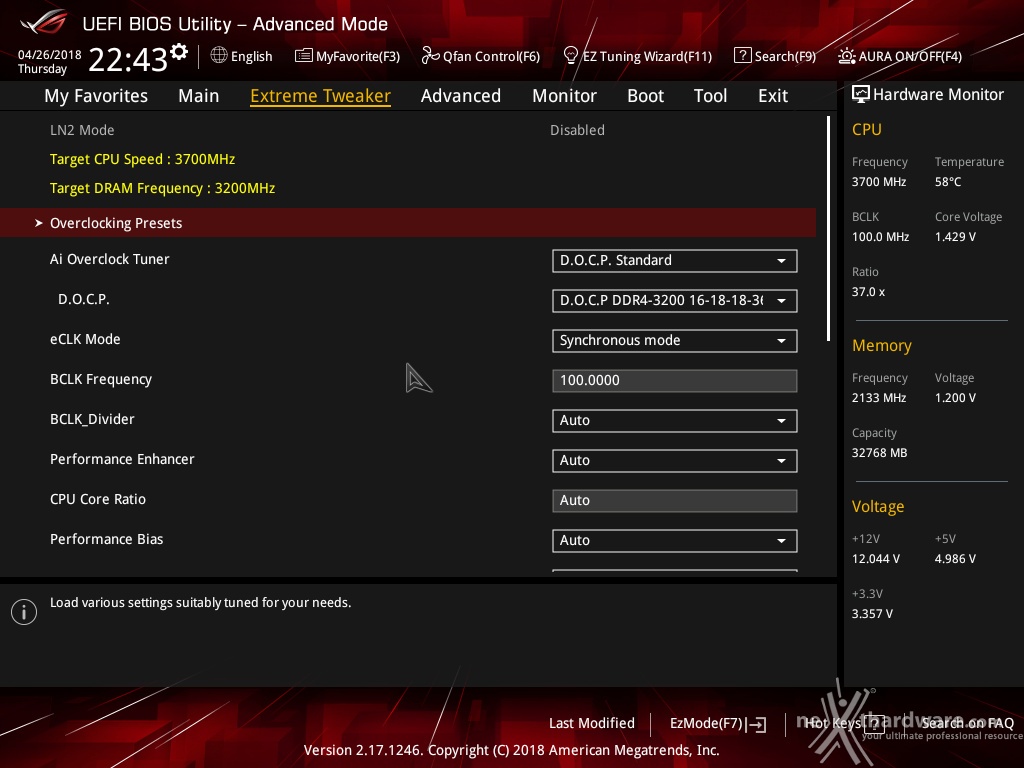Click the Qfan Control fan icon
The image size is (1024, 768).
click(x=430, y=56)
